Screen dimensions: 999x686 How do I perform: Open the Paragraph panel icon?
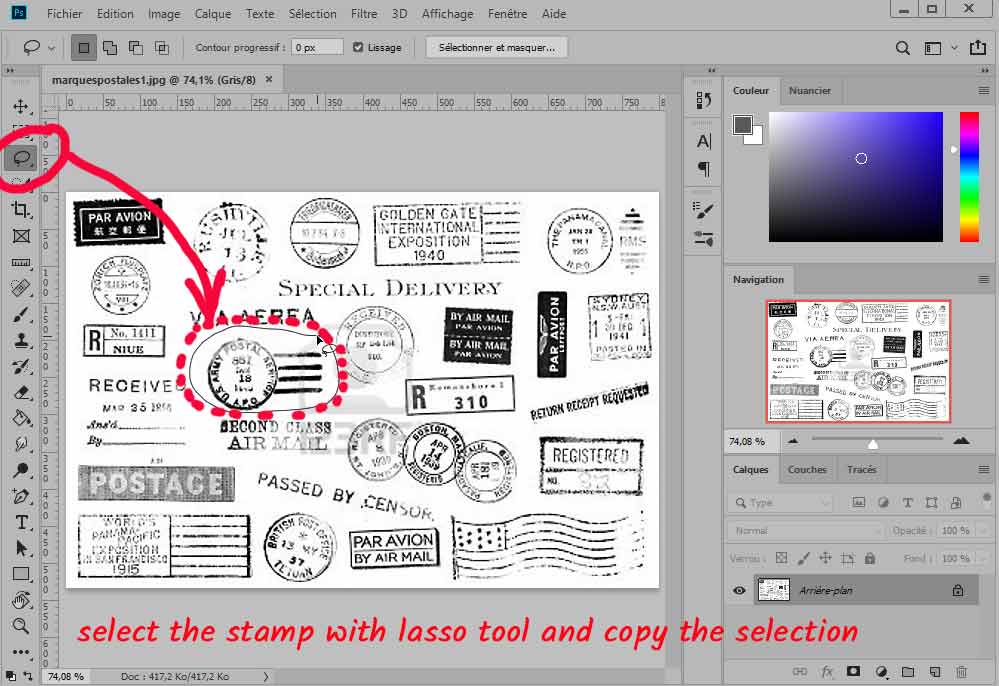tap(703, 169)
